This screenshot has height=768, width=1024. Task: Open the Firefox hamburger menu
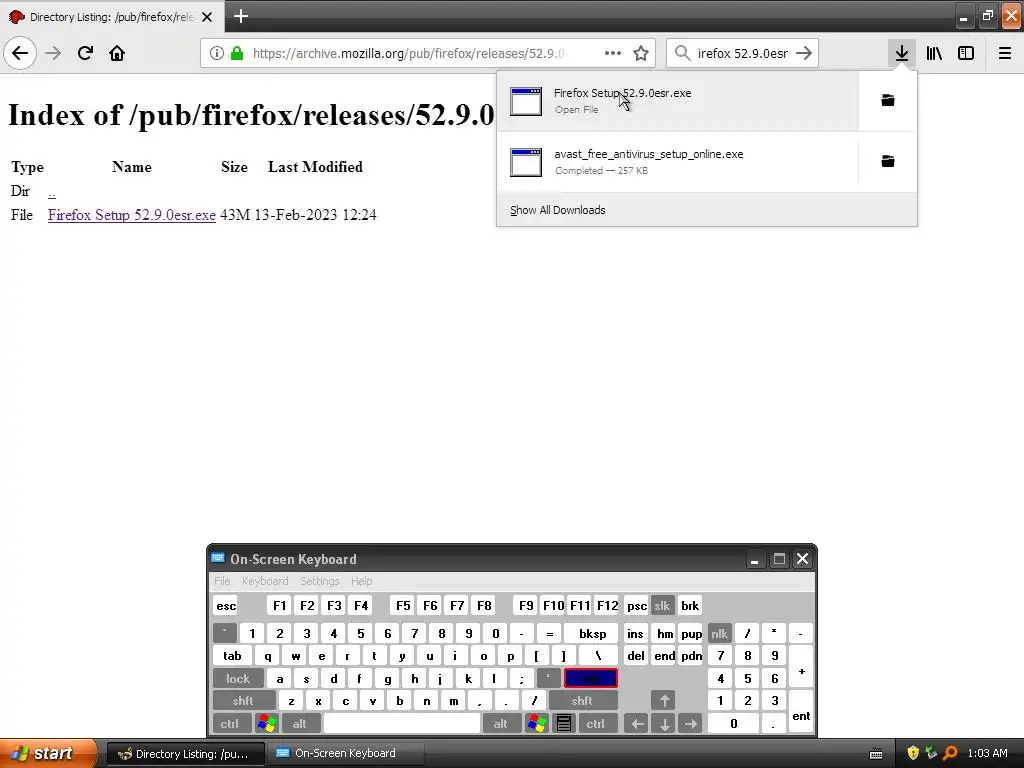pos(1004,53)
